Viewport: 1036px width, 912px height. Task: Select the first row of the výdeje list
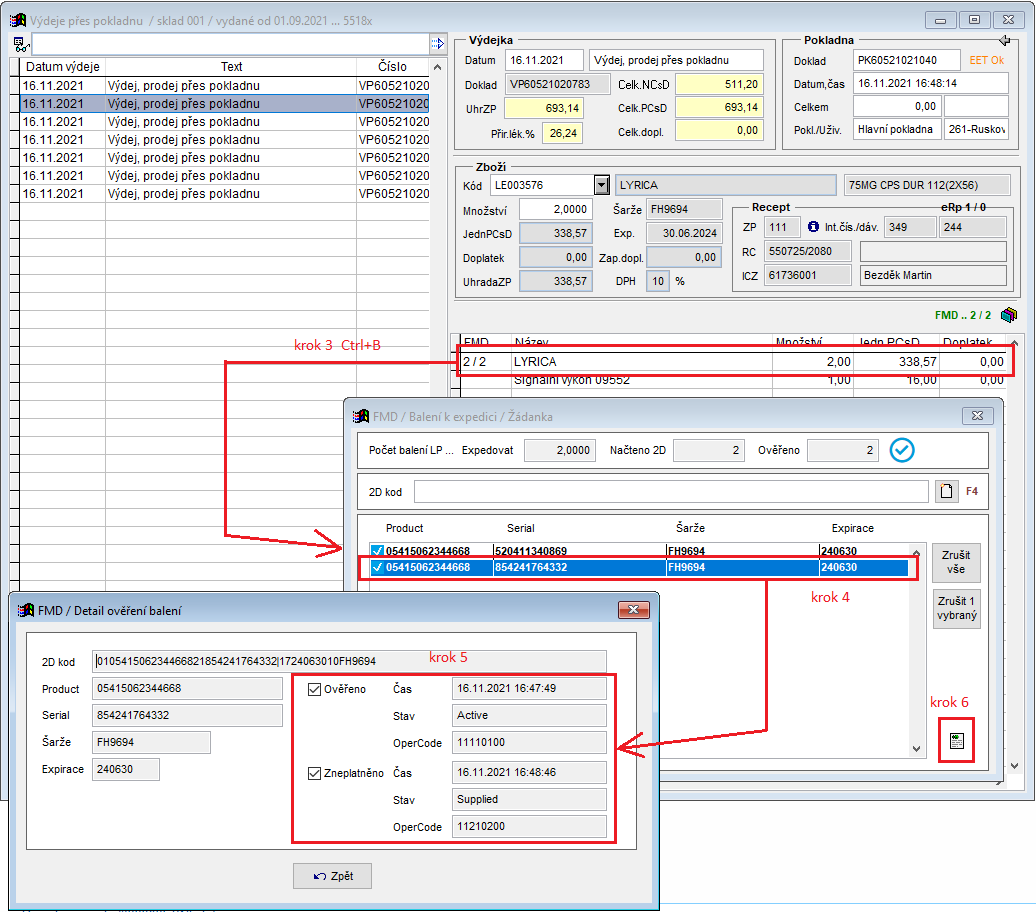[225, 86]
